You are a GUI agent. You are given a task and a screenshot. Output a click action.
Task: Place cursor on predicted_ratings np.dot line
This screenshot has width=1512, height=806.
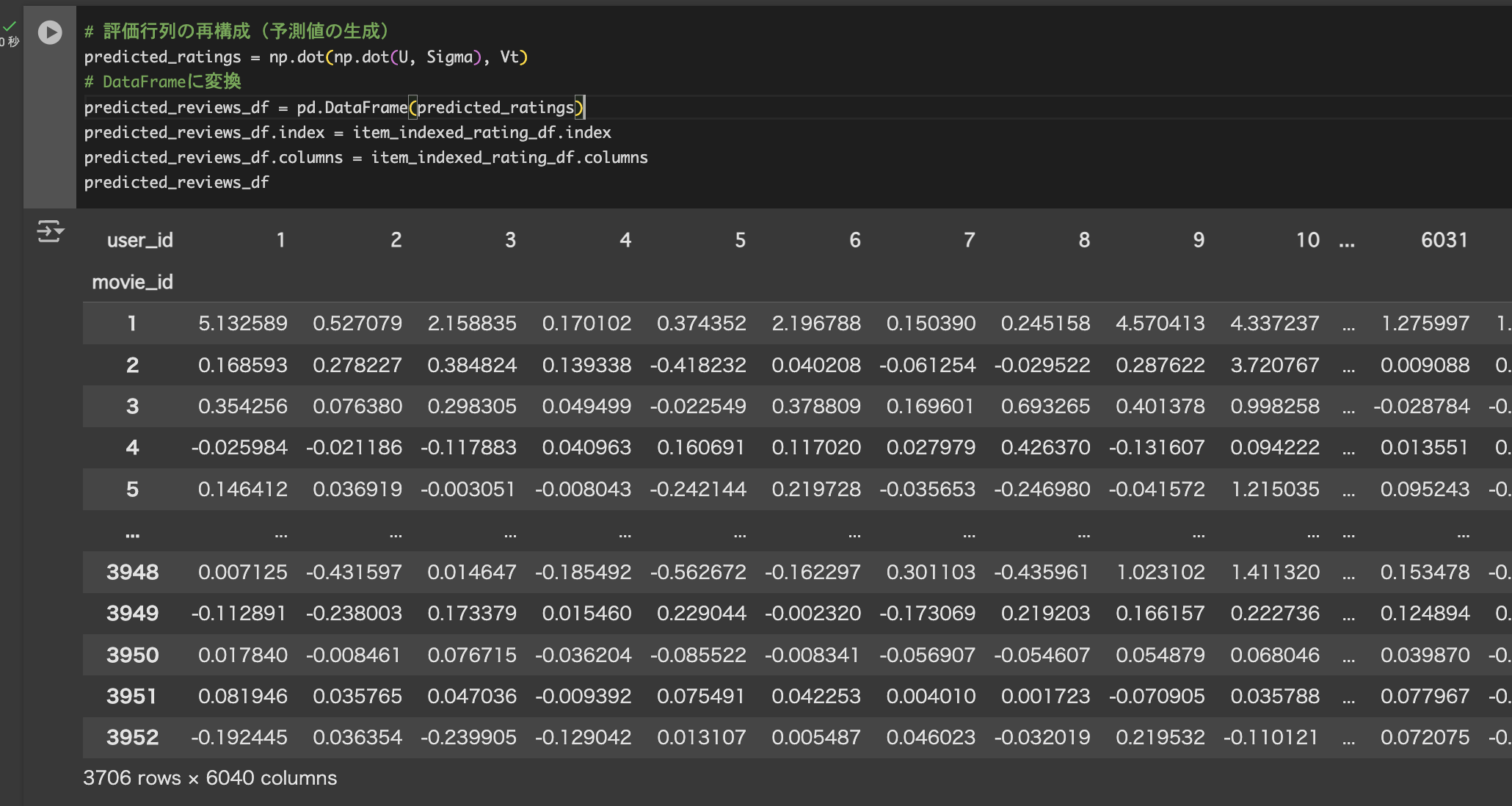coord(305,57)
